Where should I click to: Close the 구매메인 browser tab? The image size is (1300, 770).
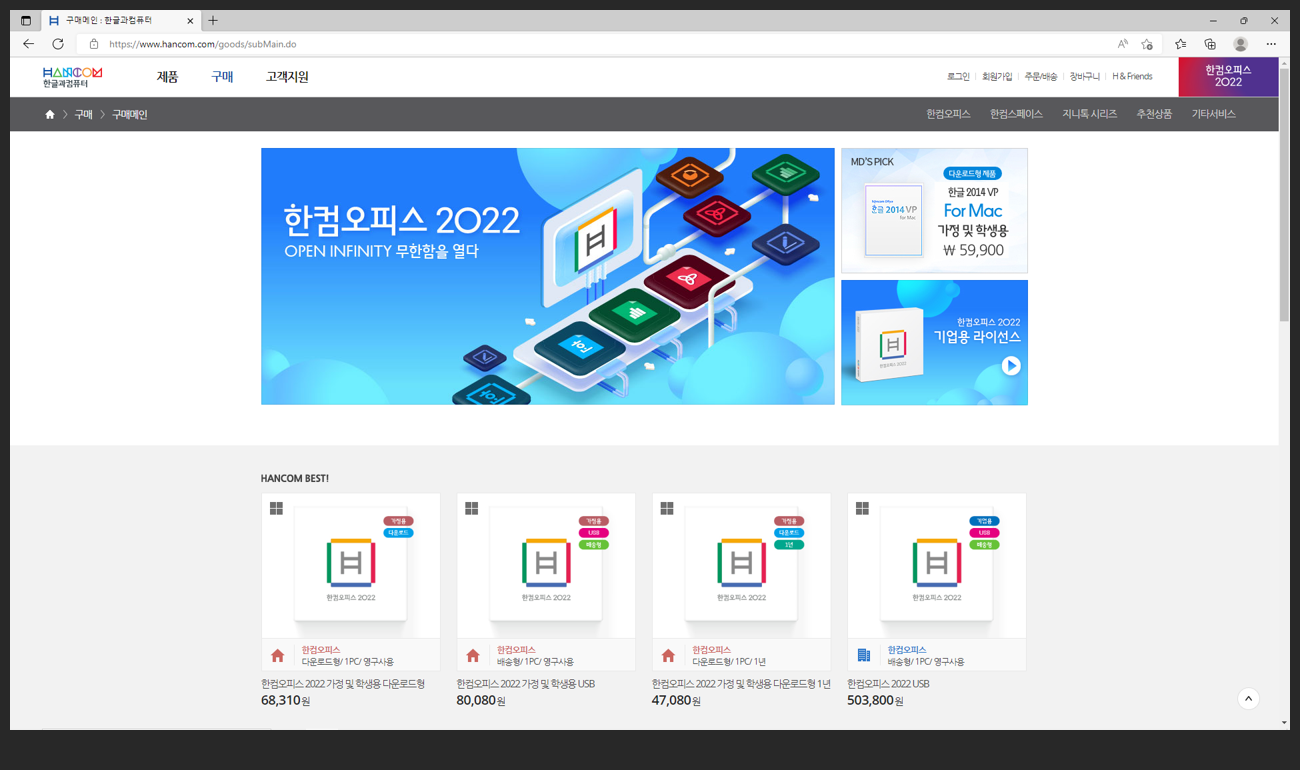[190, 20]
